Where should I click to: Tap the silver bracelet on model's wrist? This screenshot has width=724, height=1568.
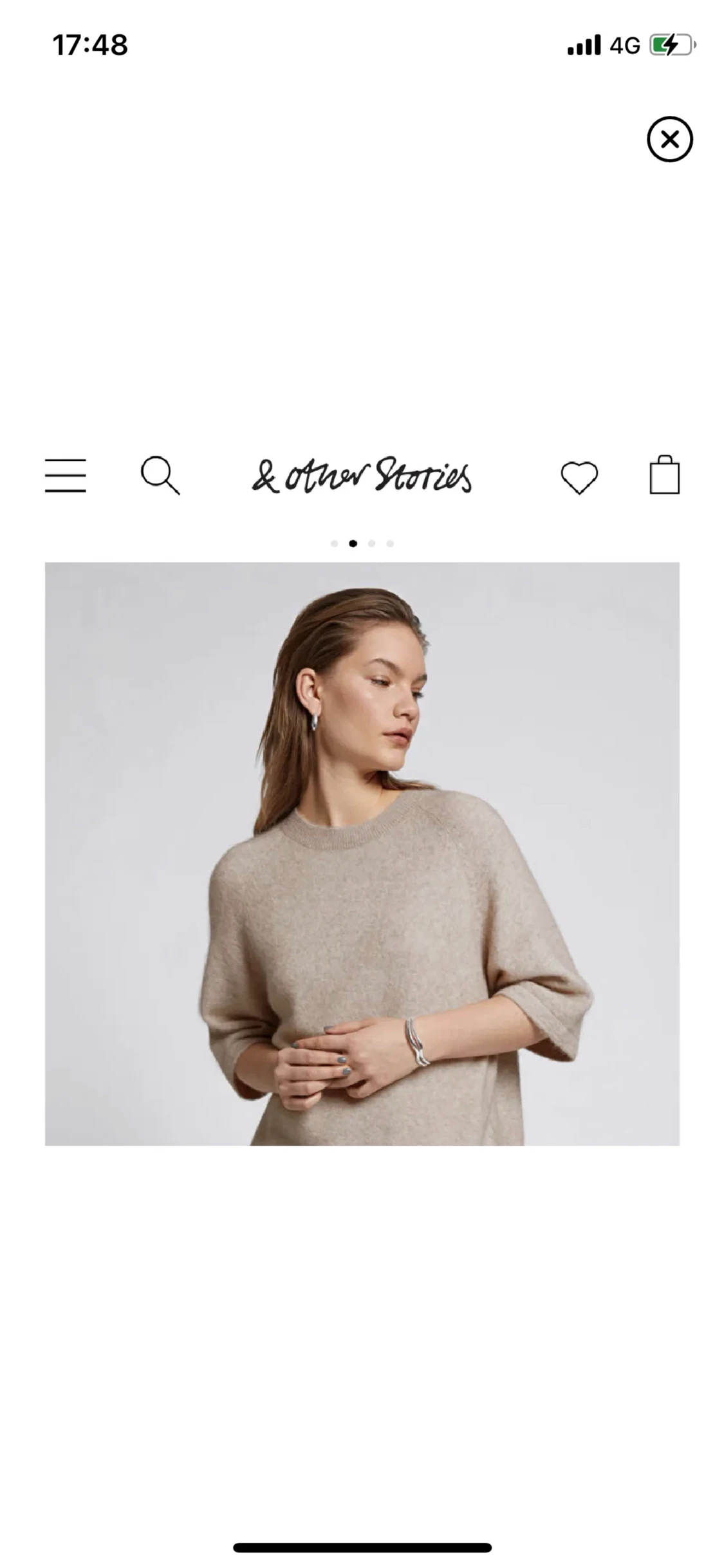[x=418, y=1041]
